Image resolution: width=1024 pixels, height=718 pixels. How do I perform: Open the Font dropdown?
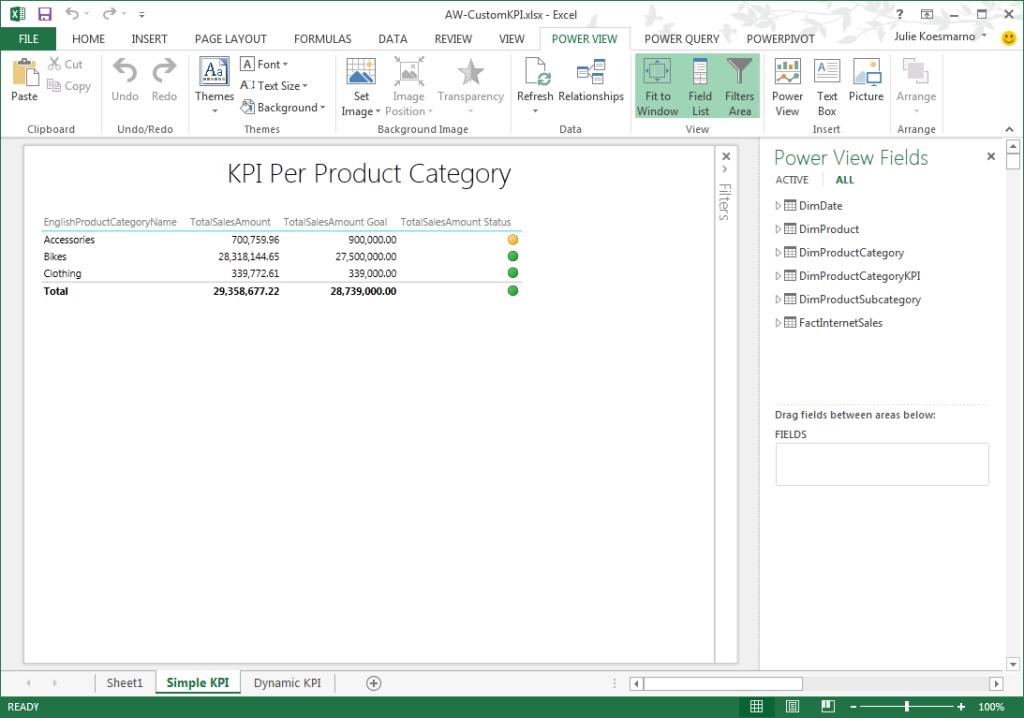point(264,64)
